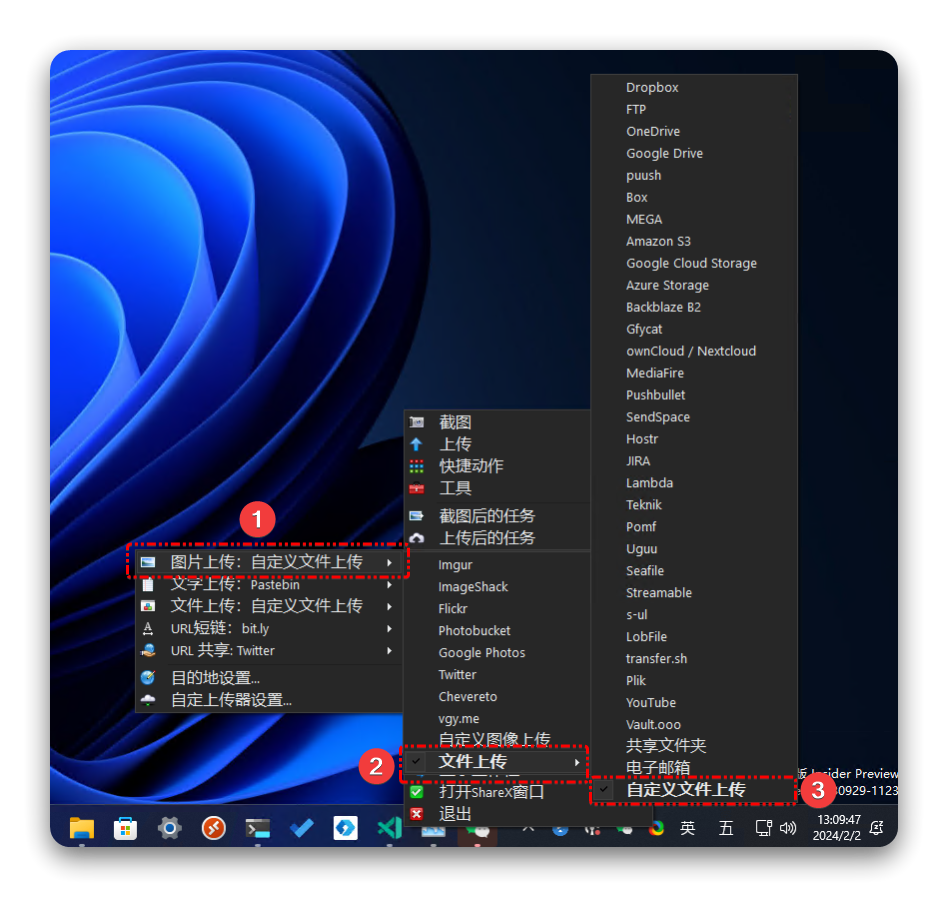Select Gfycat uploader
The width and height of the screenshot is (948, 897).
tap(644, 329)
